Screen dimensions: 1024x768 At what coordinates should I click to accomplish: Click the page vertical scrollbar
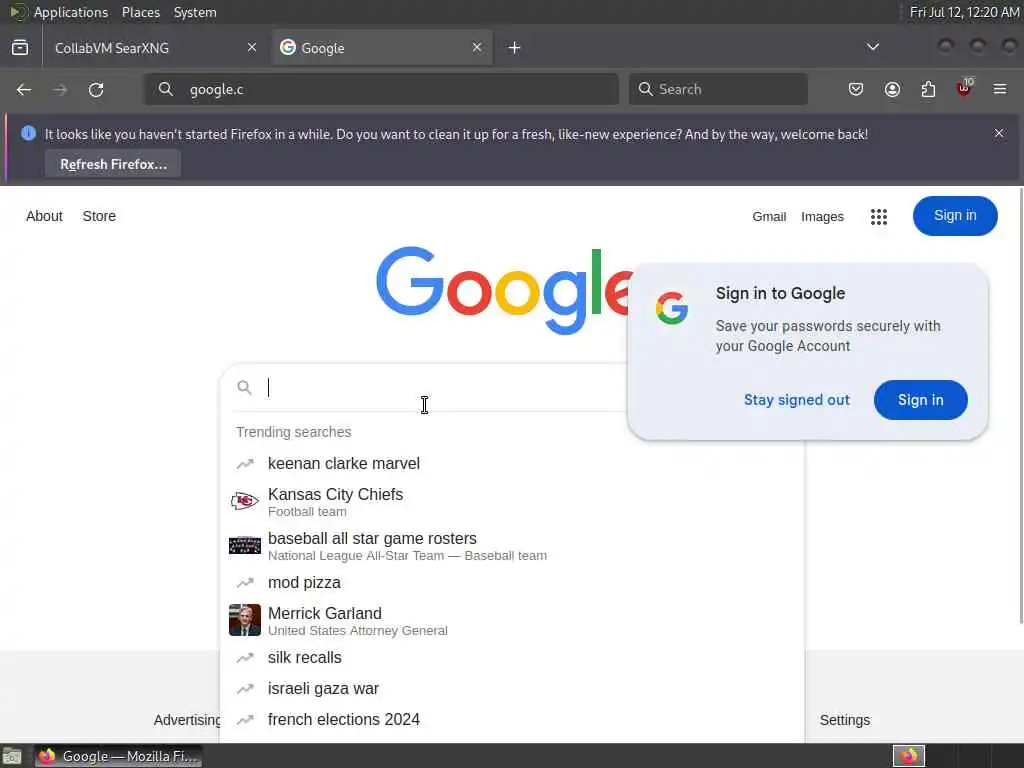(1020, 405)
